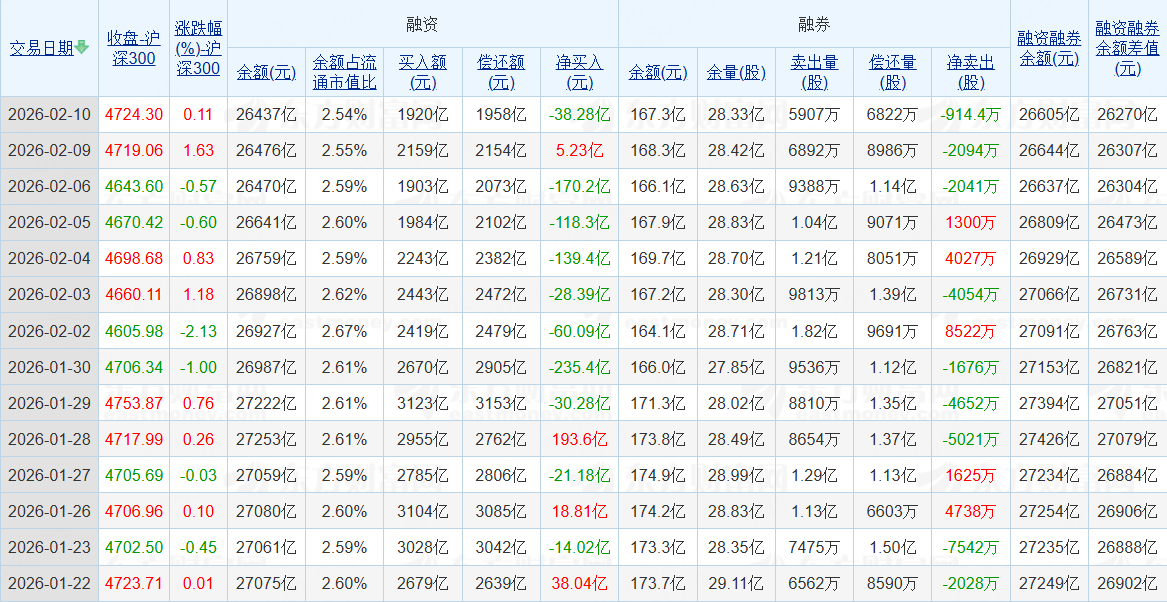
Task: Select the date cell 2026-01-27
Action: coord(49,475)
